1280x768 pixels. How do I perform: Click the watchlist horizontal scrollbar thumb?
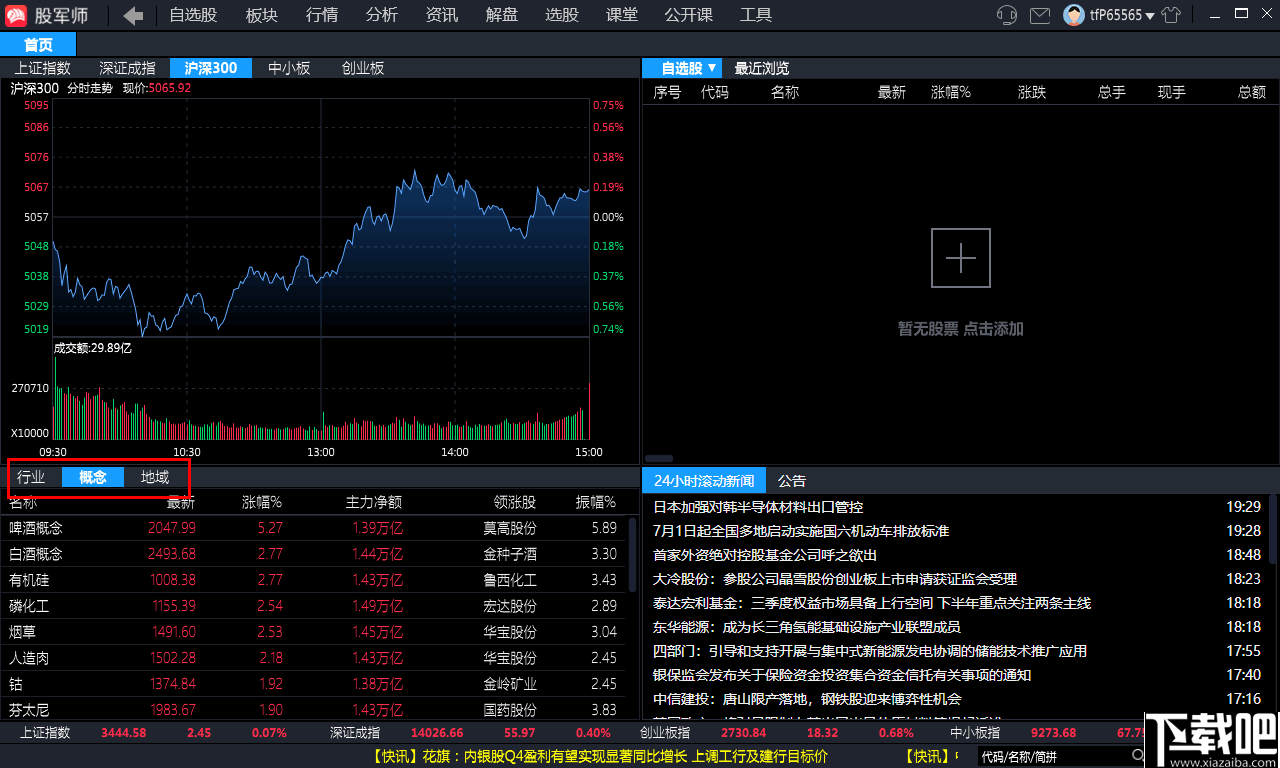(659, 458)
